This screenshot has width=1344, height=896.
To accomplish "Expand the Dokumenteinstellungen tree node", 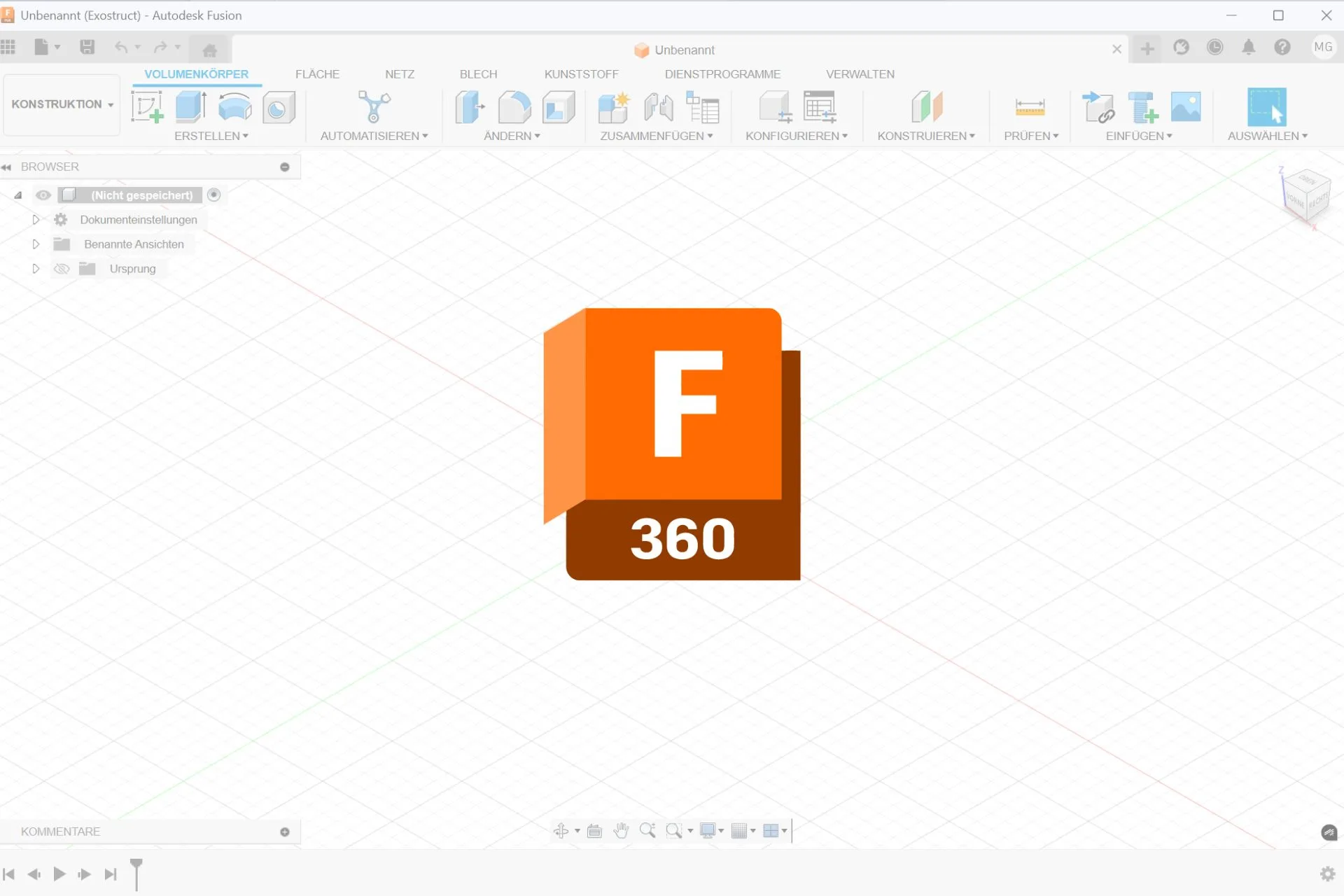I will 36,220.
